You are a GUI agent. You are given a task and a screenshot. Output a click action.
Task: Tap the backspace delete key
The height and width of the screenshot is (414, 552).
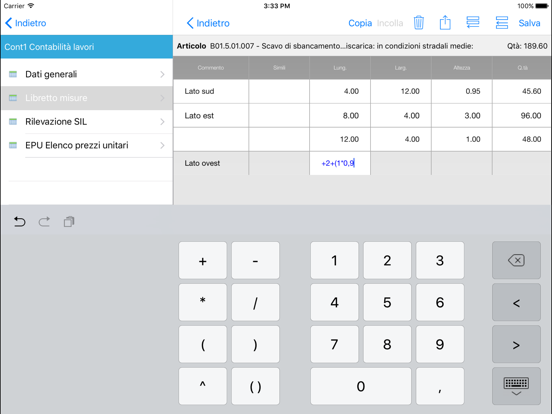(516, 261)
